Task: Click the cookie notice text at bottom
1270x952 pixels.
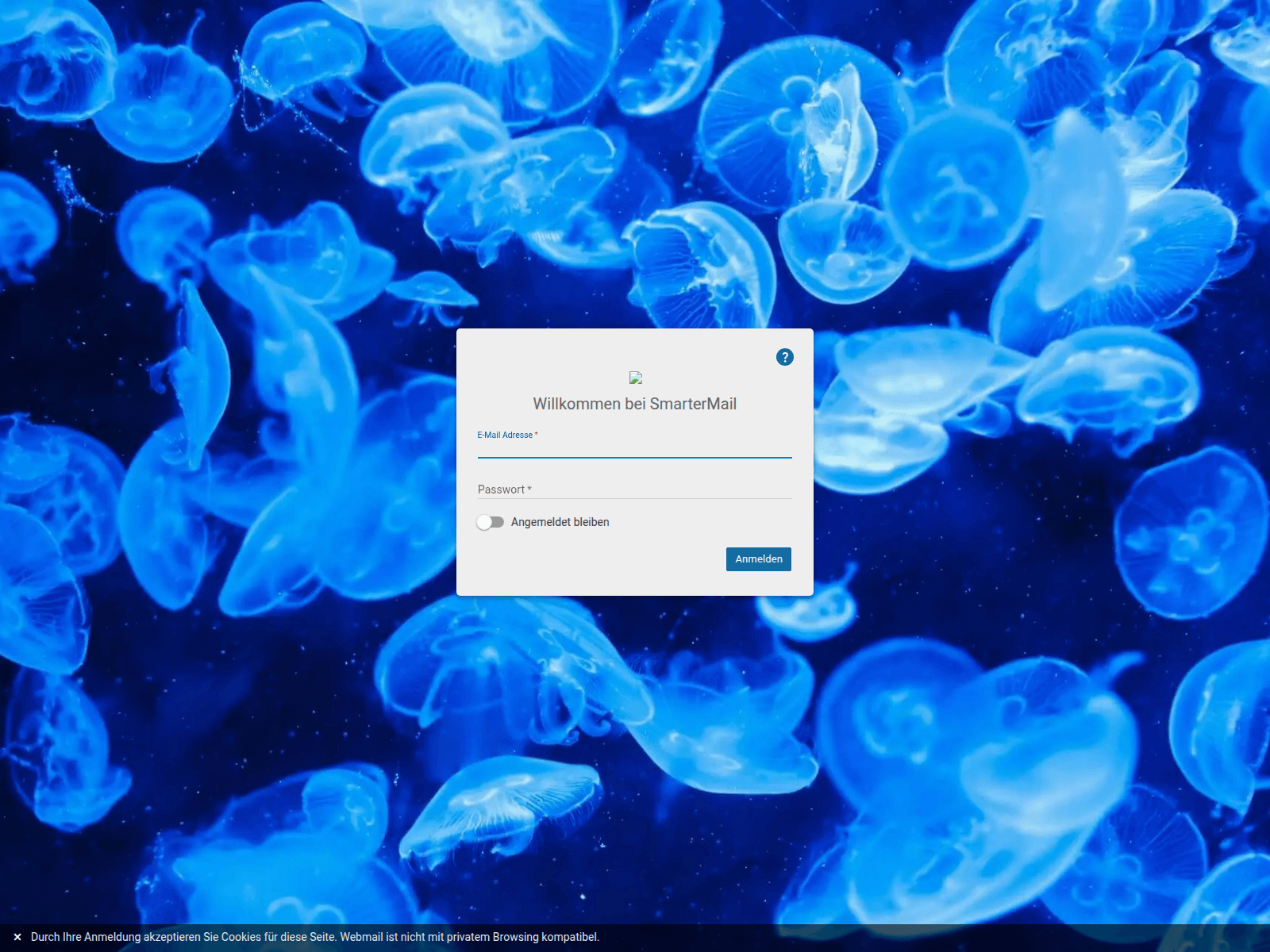Action: 314,937
